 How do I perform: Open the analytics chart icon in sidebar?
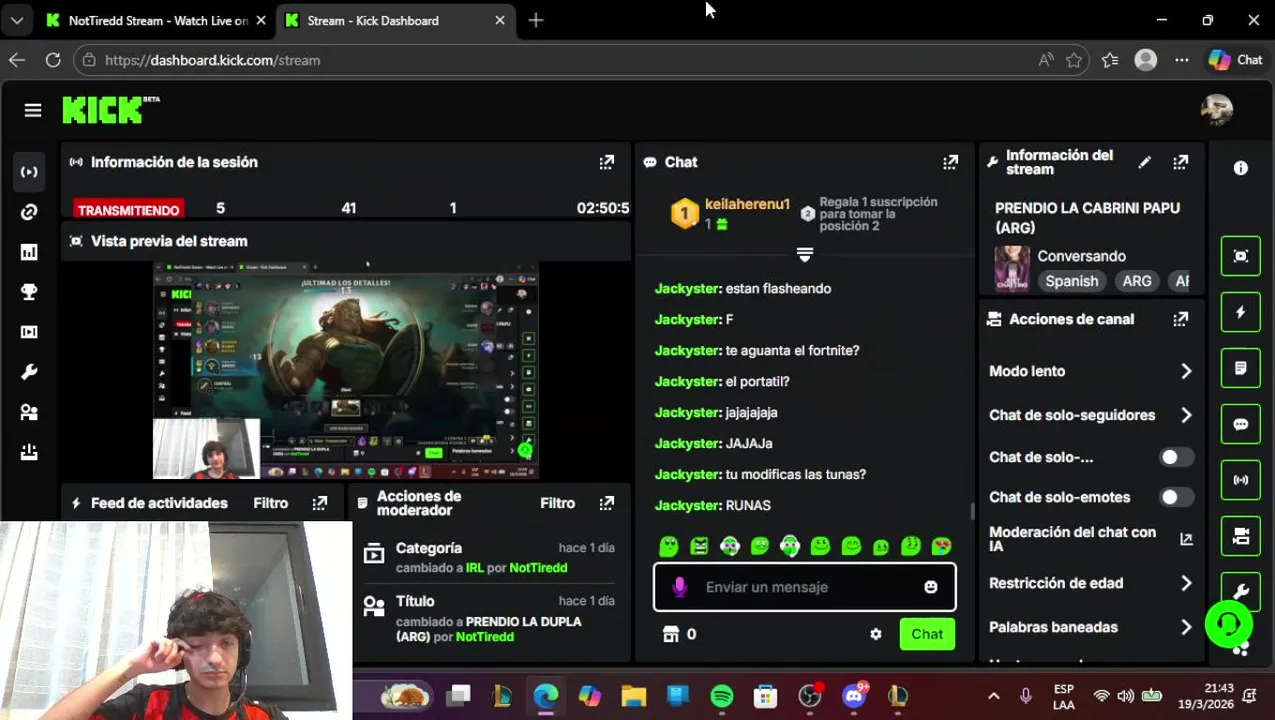click(29, 252)
